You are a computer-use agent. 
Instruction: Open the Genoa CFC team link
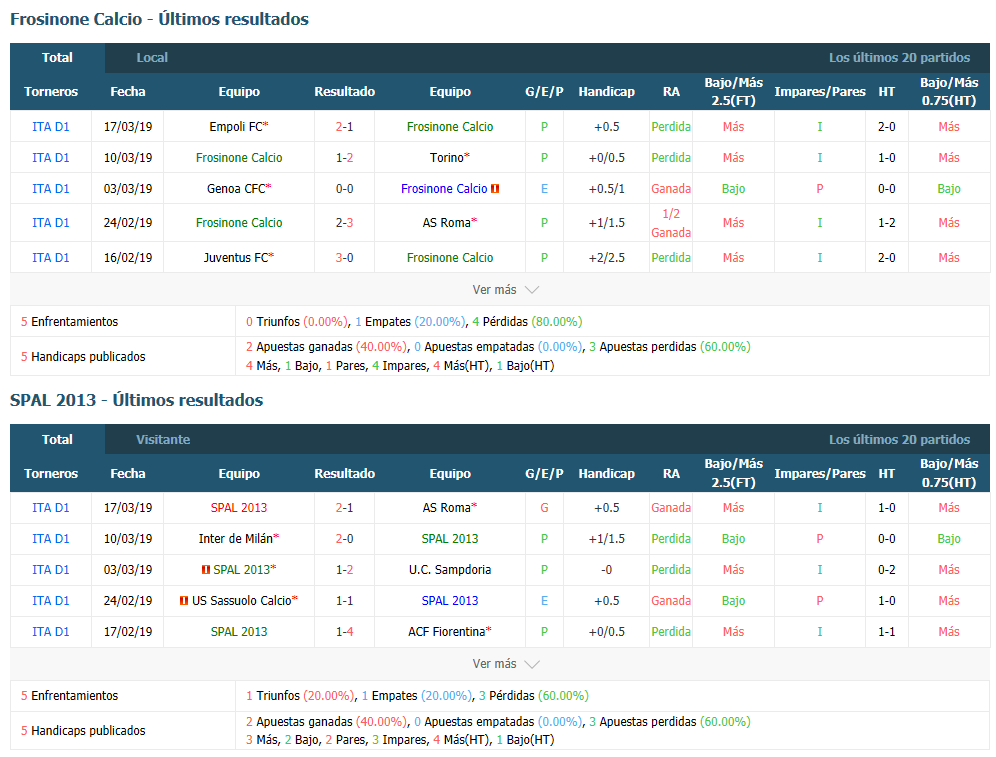point(236,189)
